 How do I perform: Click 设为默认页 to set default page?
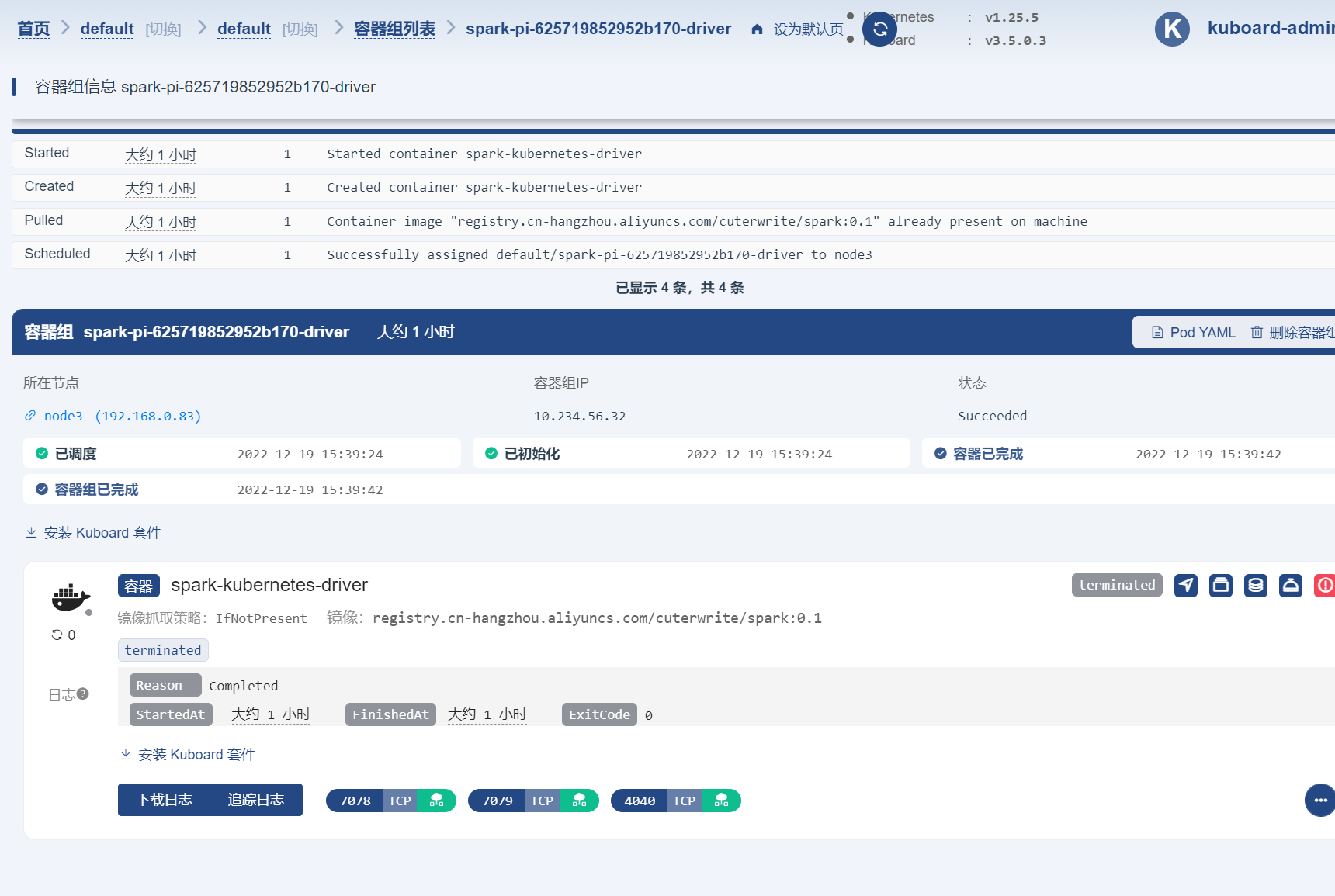coord(799,29)
